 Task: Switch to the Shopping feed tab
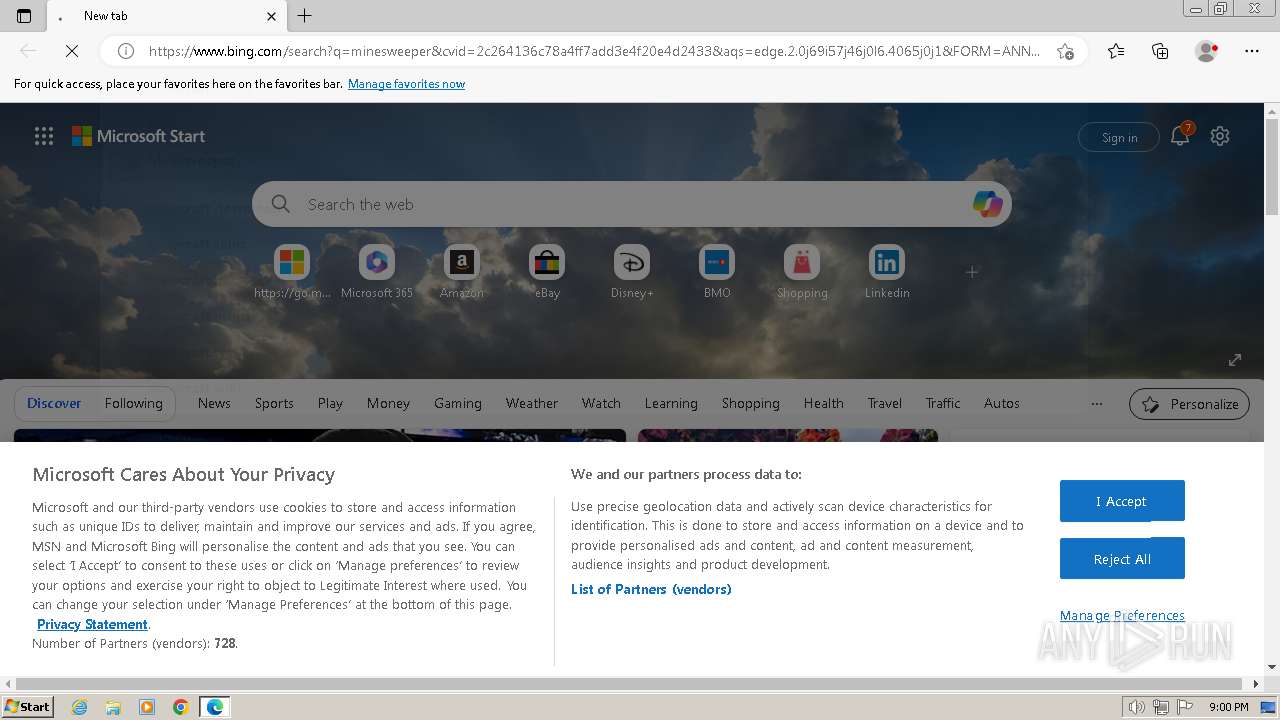pos(751,403)
